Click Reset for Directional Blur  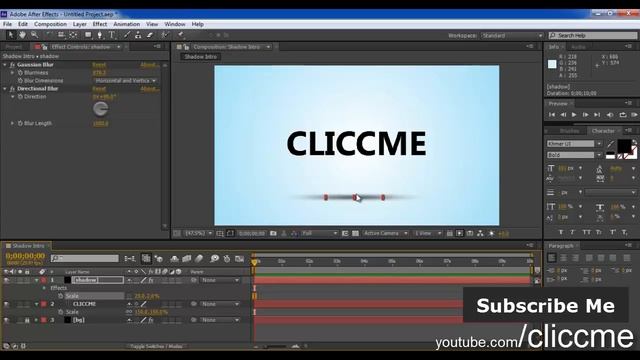click(x=99, y=89)
